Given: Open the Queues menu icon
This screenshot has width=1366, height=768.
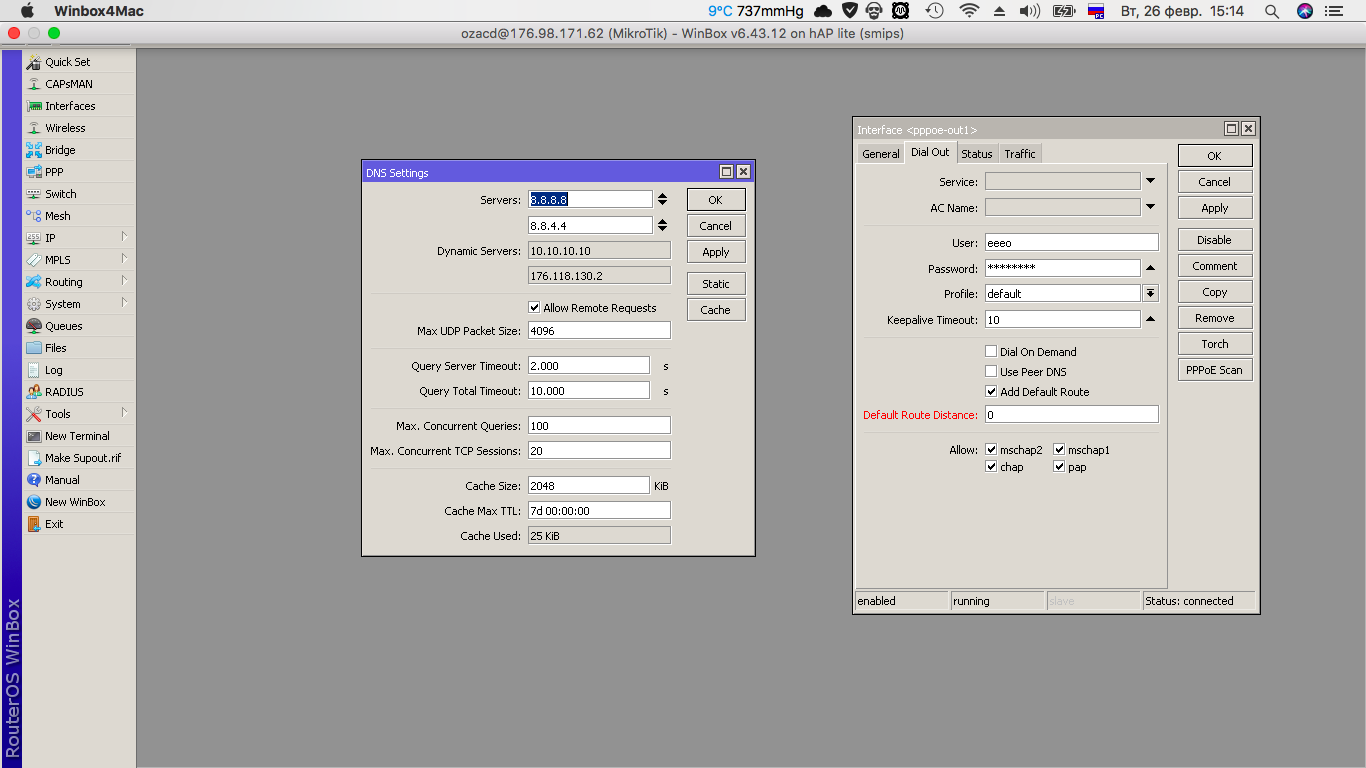Looking at the screenshot, I should tap(34, 326).
